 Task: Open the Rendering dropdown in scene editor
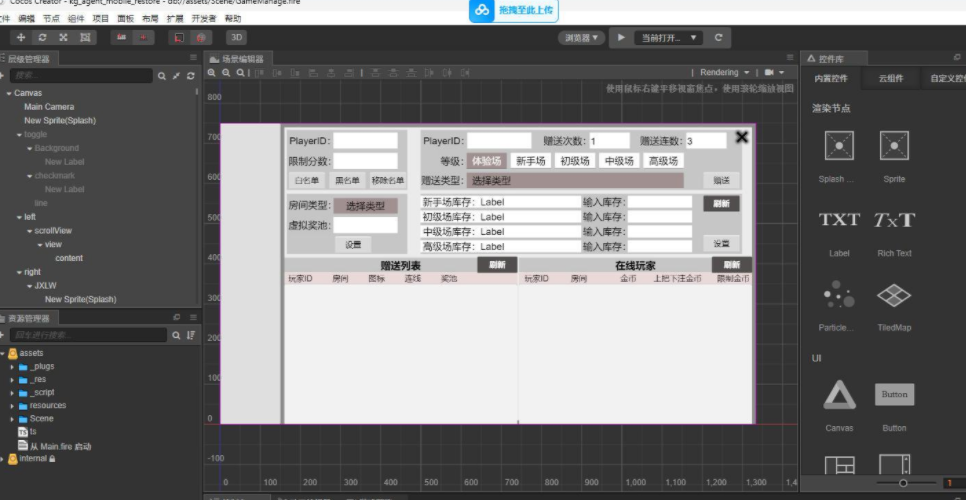click(724, 73)
